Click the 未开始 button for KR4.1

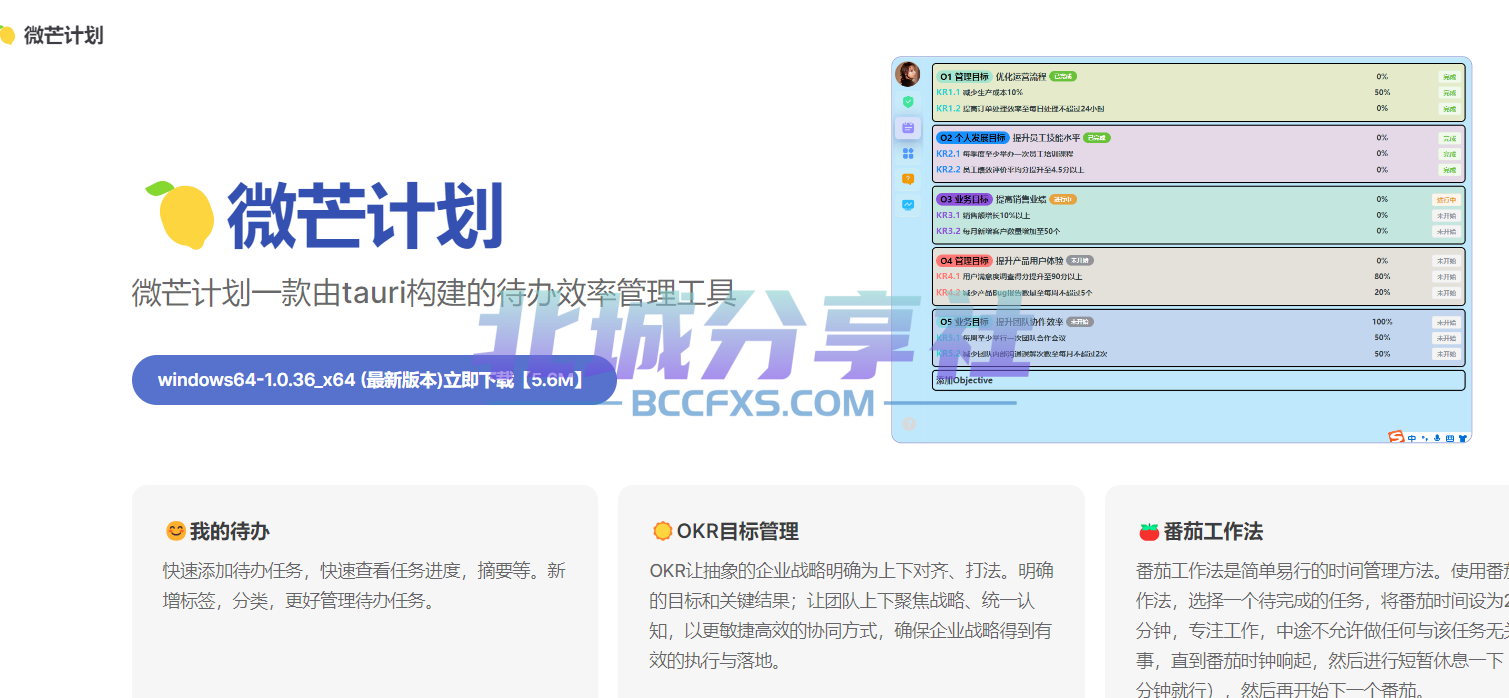1446,277
